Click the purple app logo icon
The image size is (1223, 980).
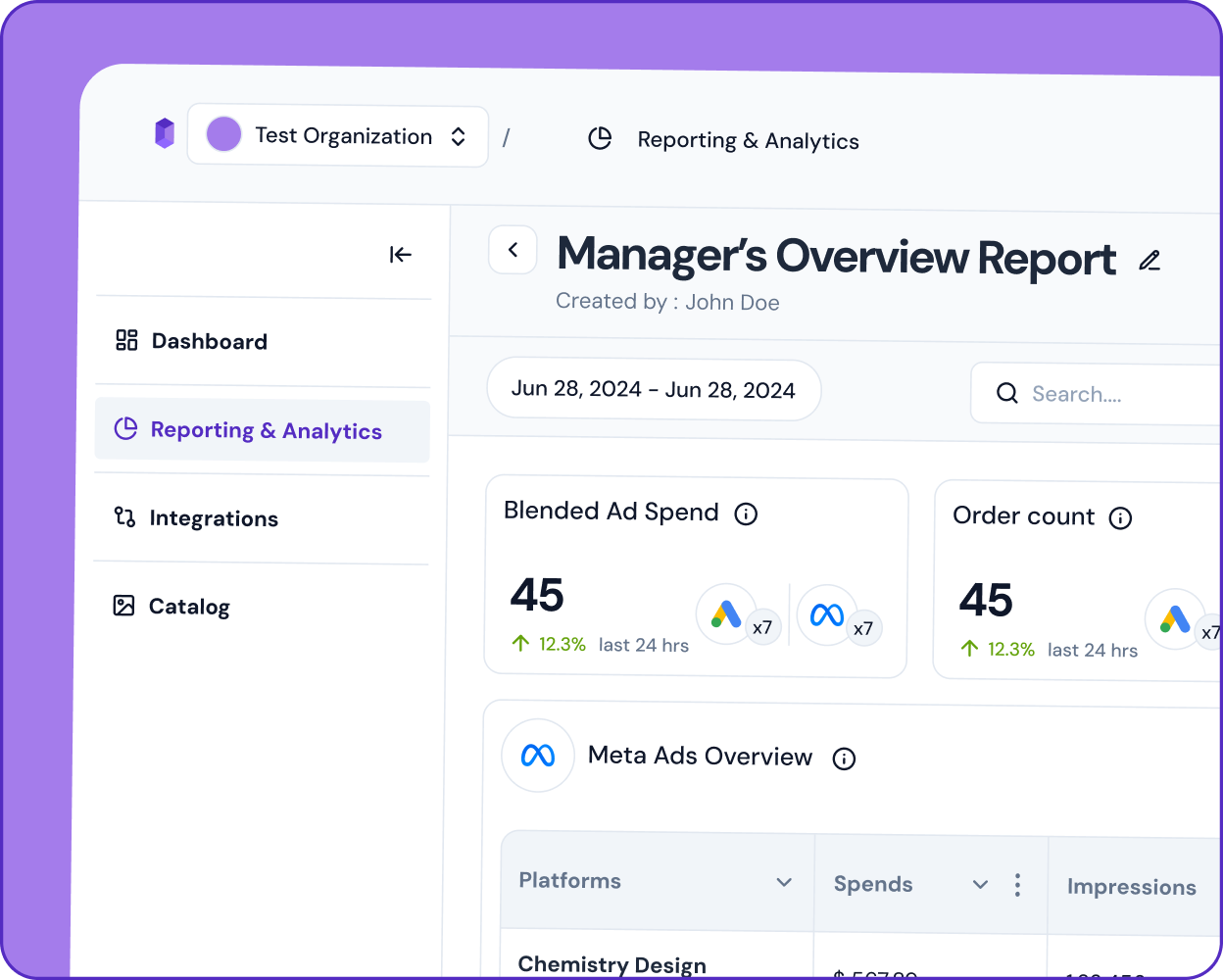[165, 133]
